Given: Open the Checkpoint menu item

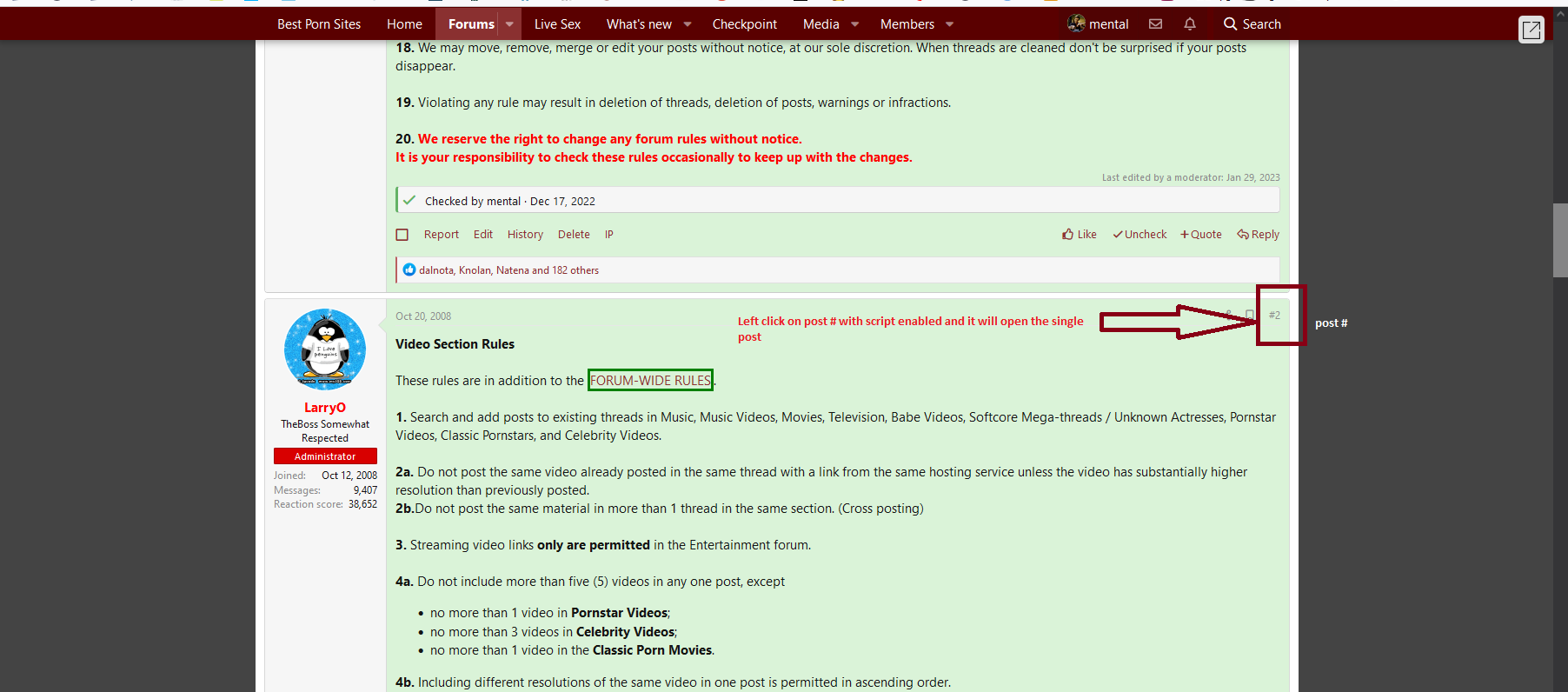Looking at the screenshot, I should pos(744,24).
